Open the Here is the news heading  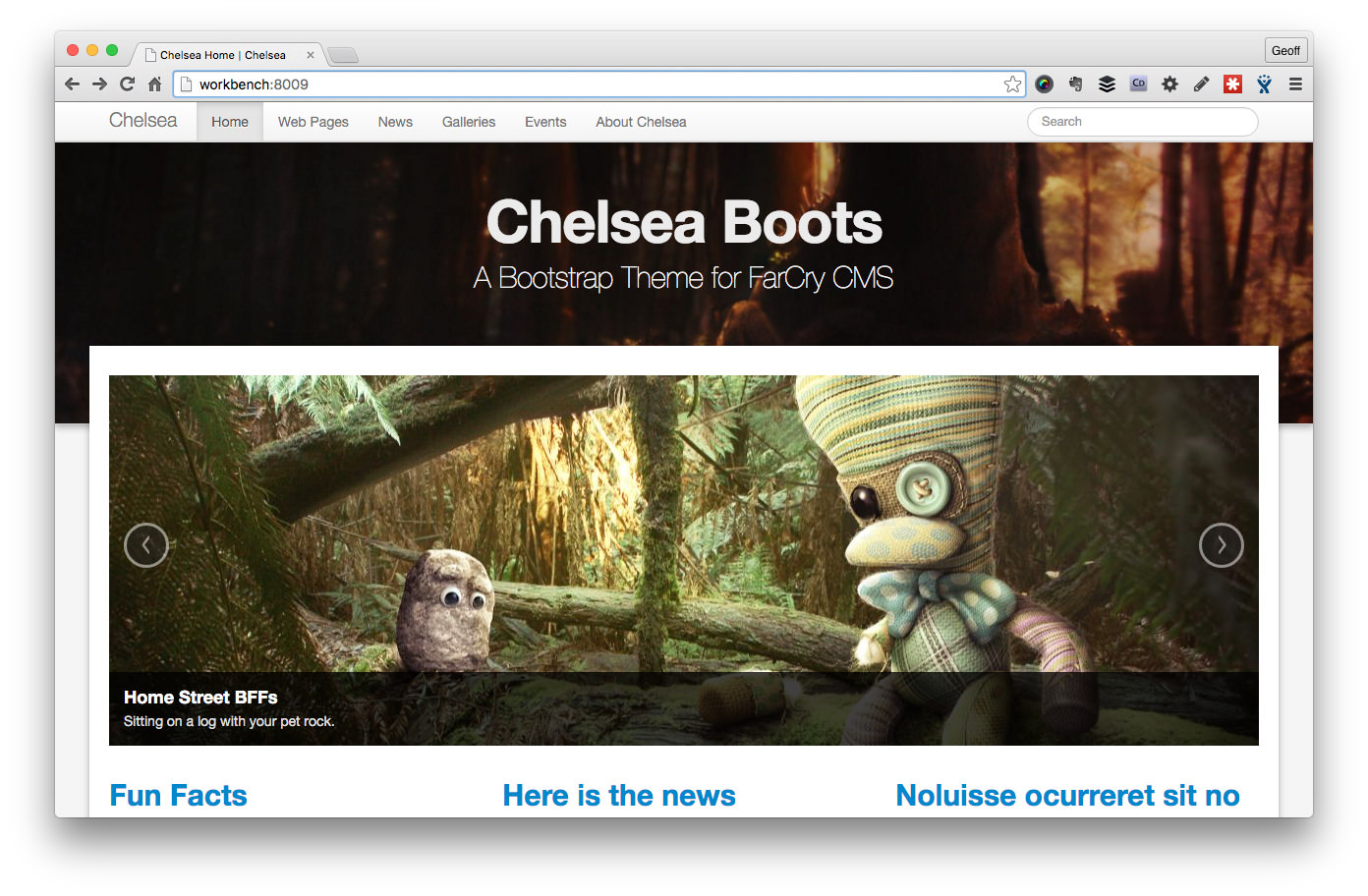[619, 795]
